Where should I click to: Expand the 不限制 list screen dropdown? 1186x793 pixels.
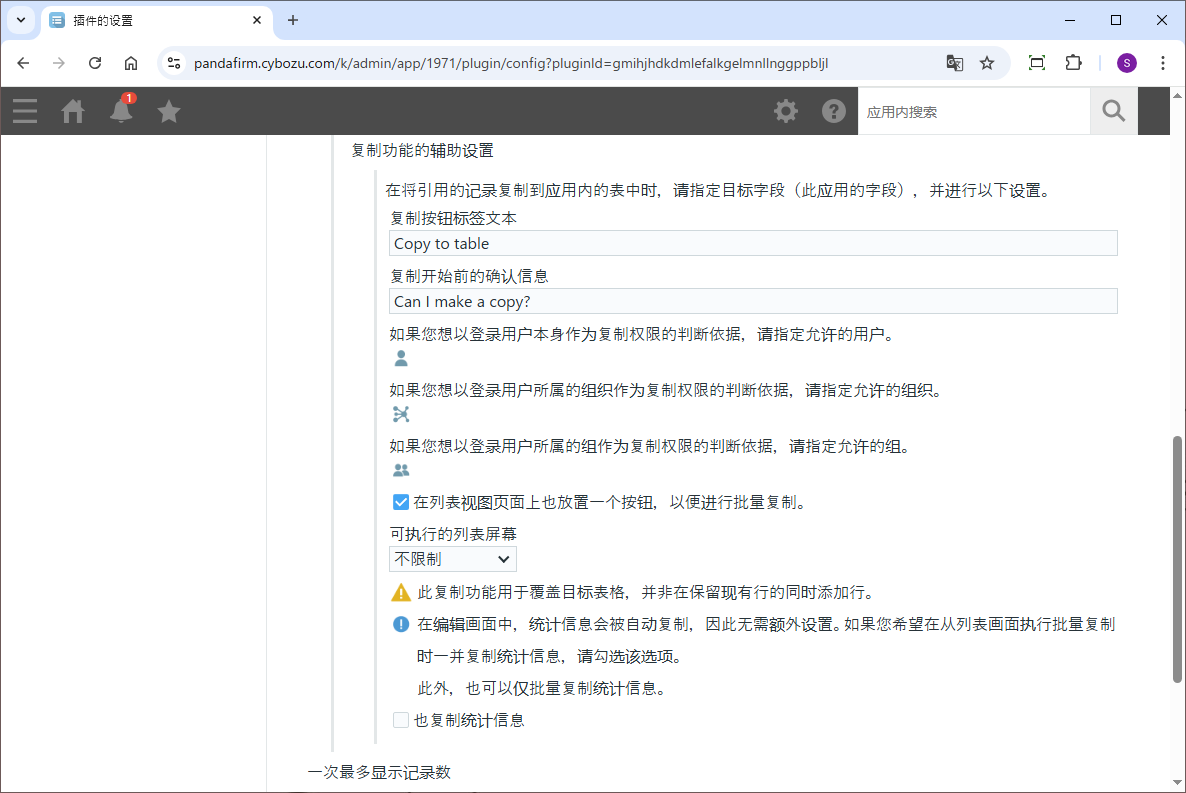tap(453, 559)
